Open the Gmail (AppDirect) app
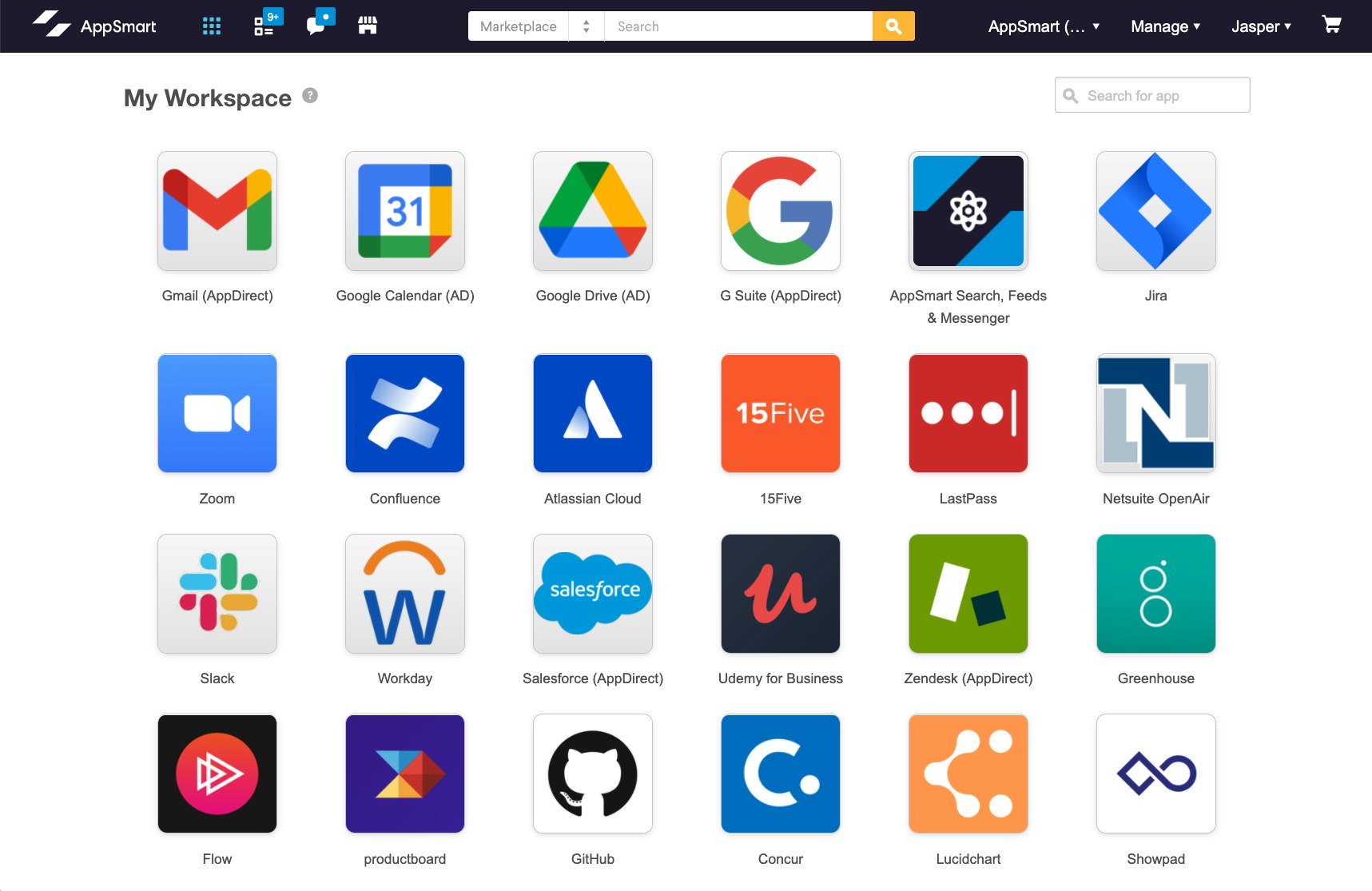Viewport: 1372px width, 891px height. tap(217, 211)
